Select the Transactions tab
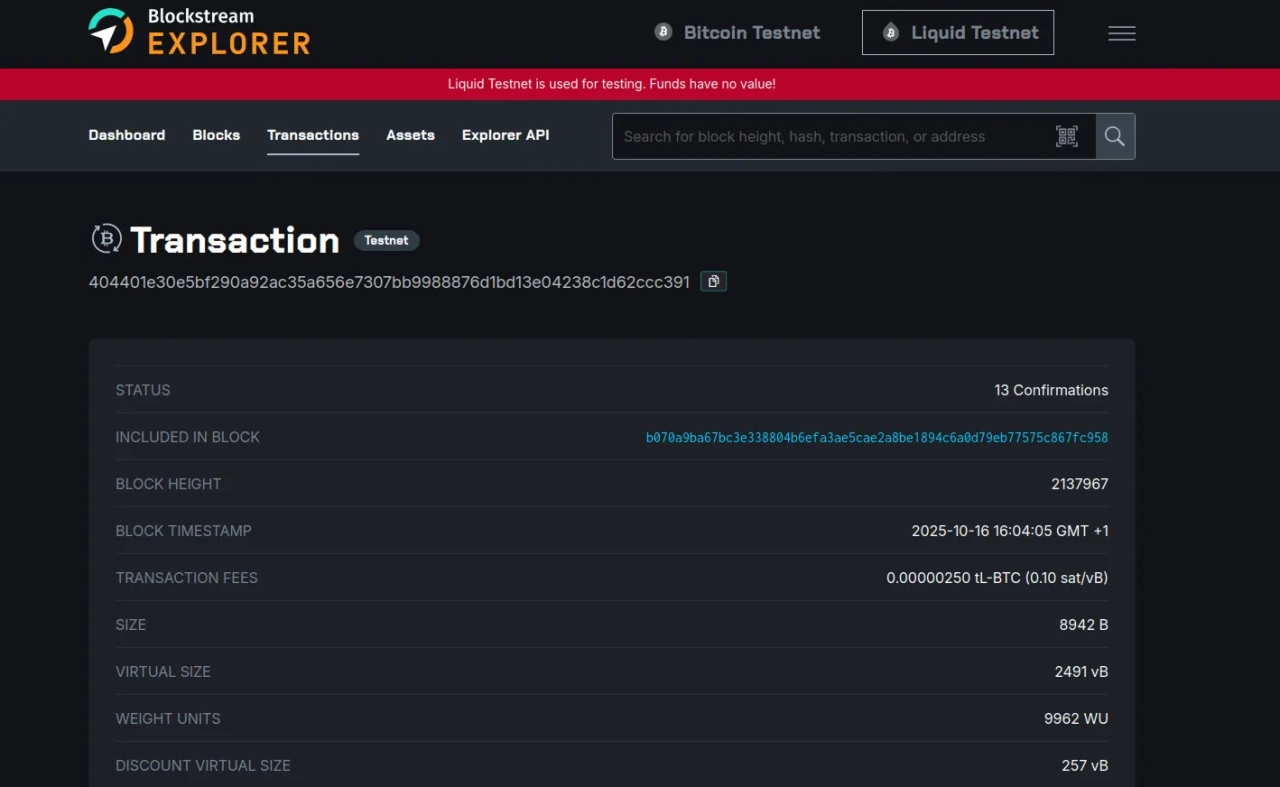 click(313, 135)
